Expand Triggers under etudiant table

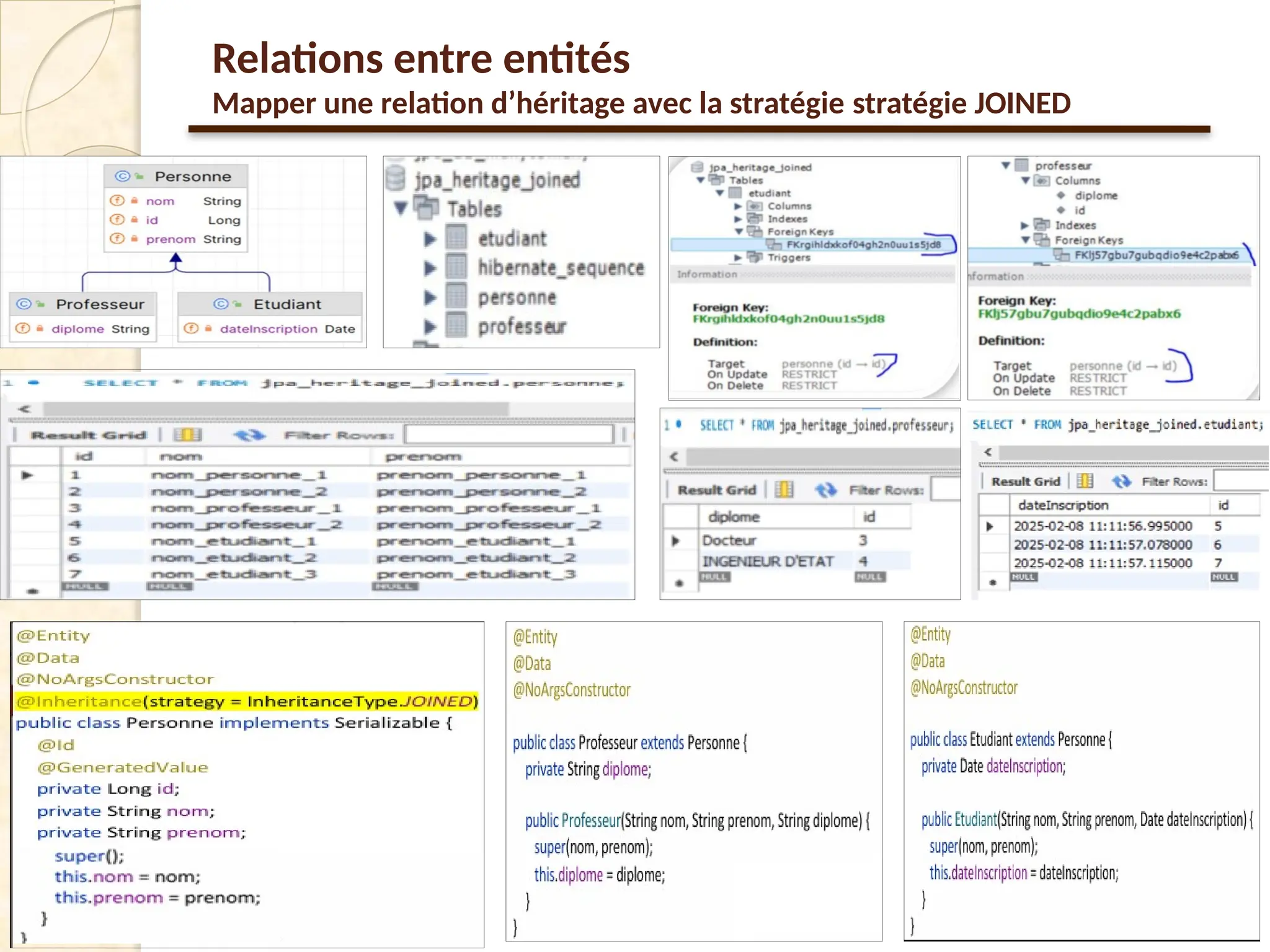738,257
